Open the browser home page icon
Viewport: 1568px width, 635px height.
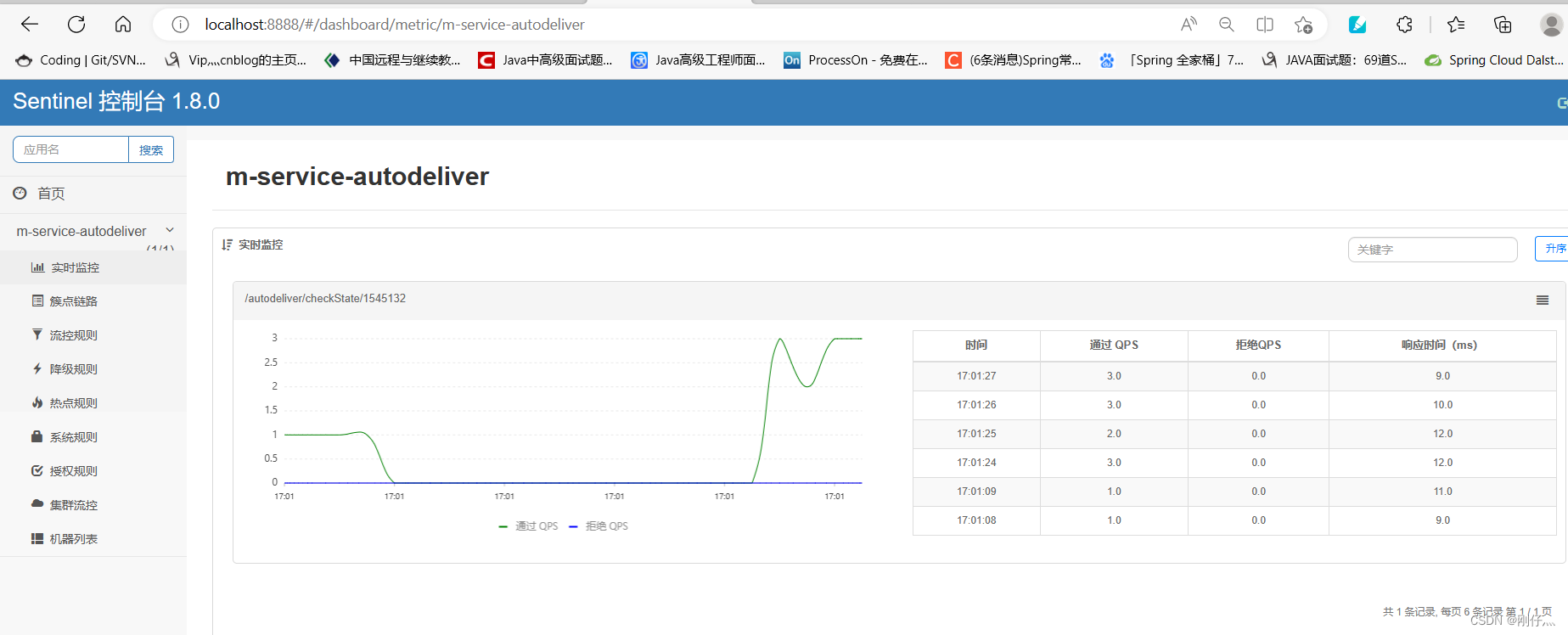point(123,25)
